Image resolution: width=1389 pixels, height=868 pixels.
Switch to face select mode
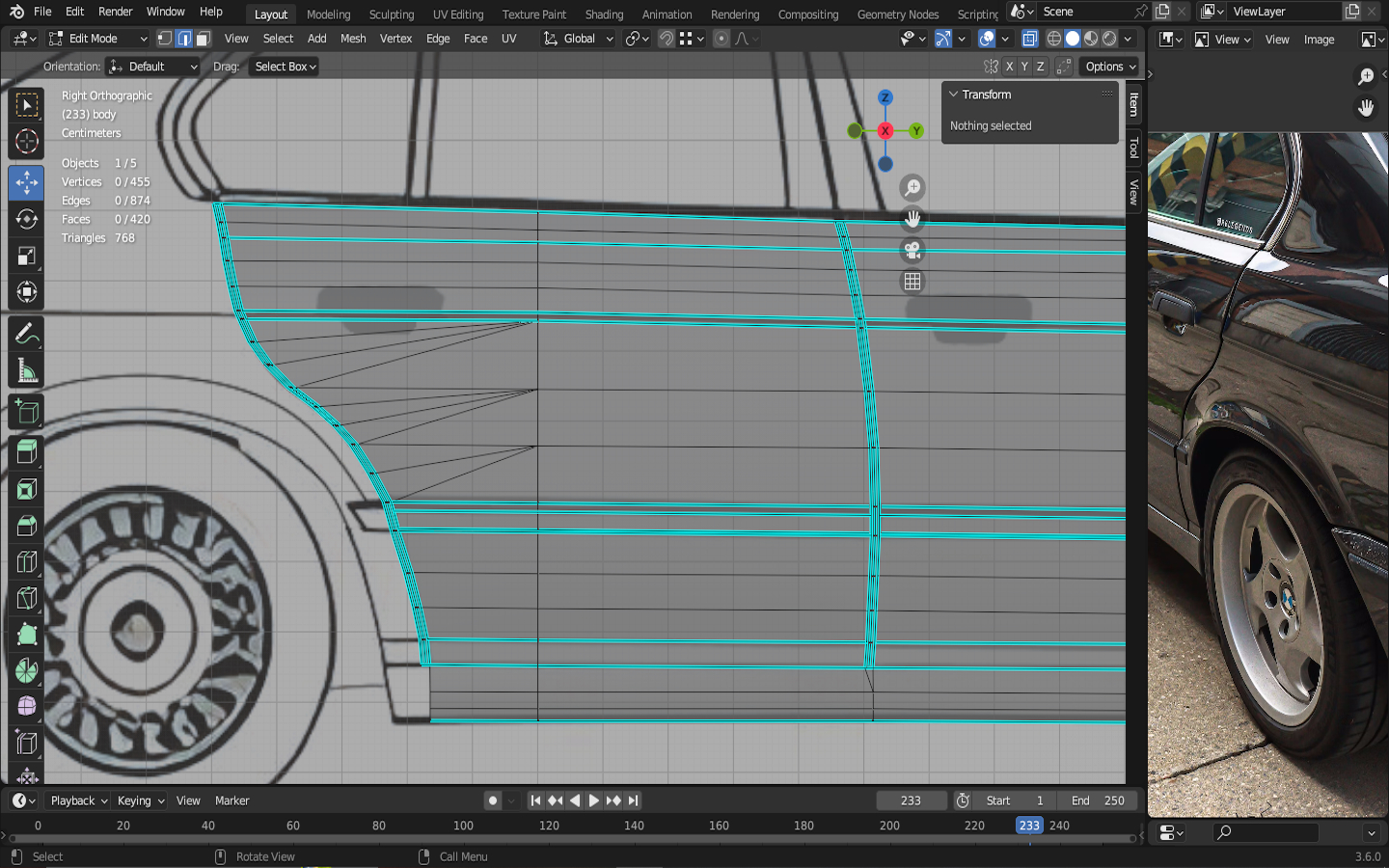(x=203, y=39)
